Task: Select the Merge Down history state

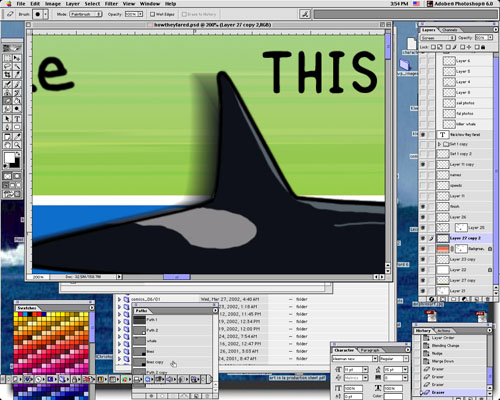Action: pos(443,361)
